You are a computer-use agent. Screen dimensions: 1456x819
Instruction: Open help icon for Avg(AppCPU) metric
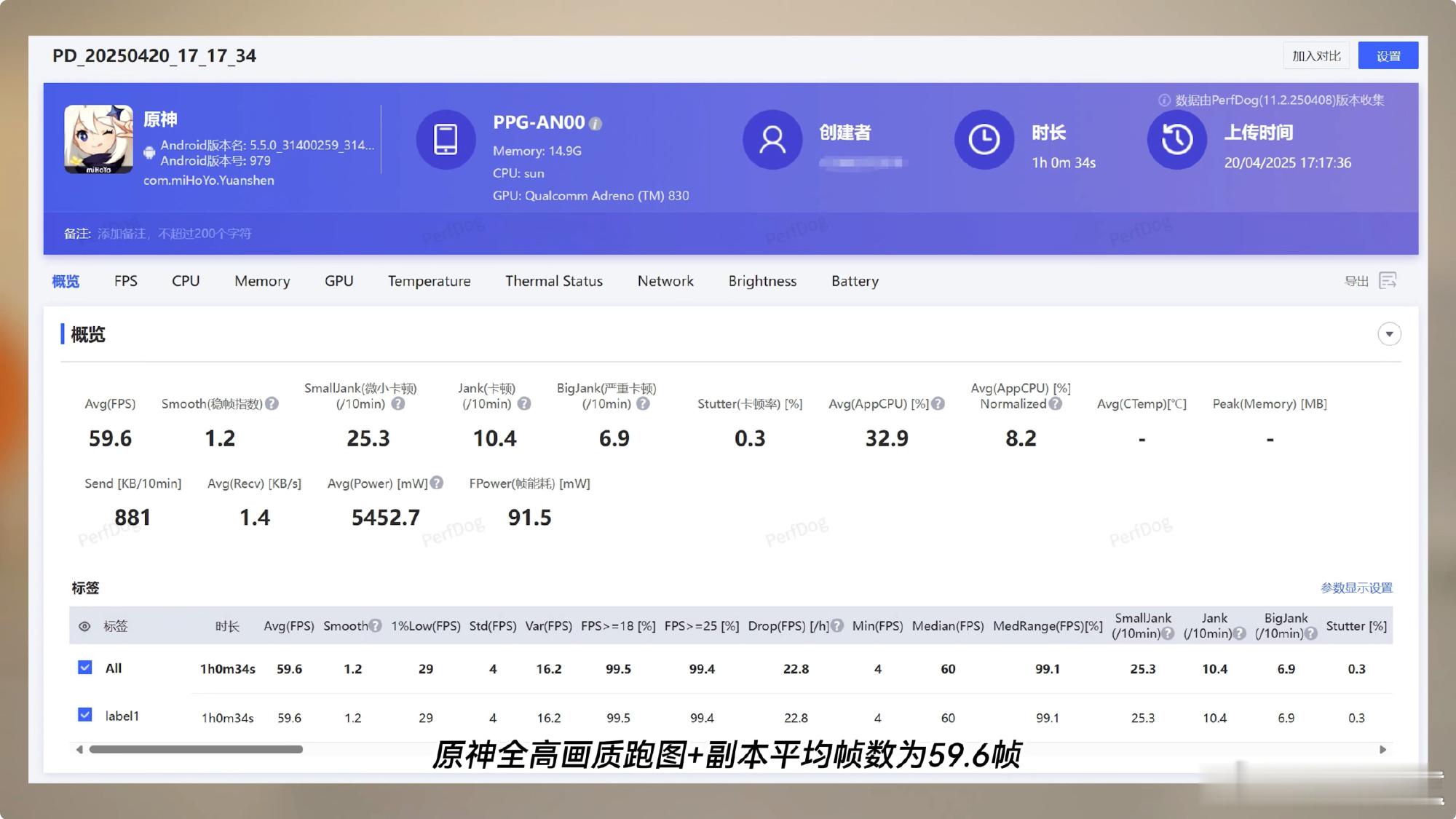click(938, 403)
